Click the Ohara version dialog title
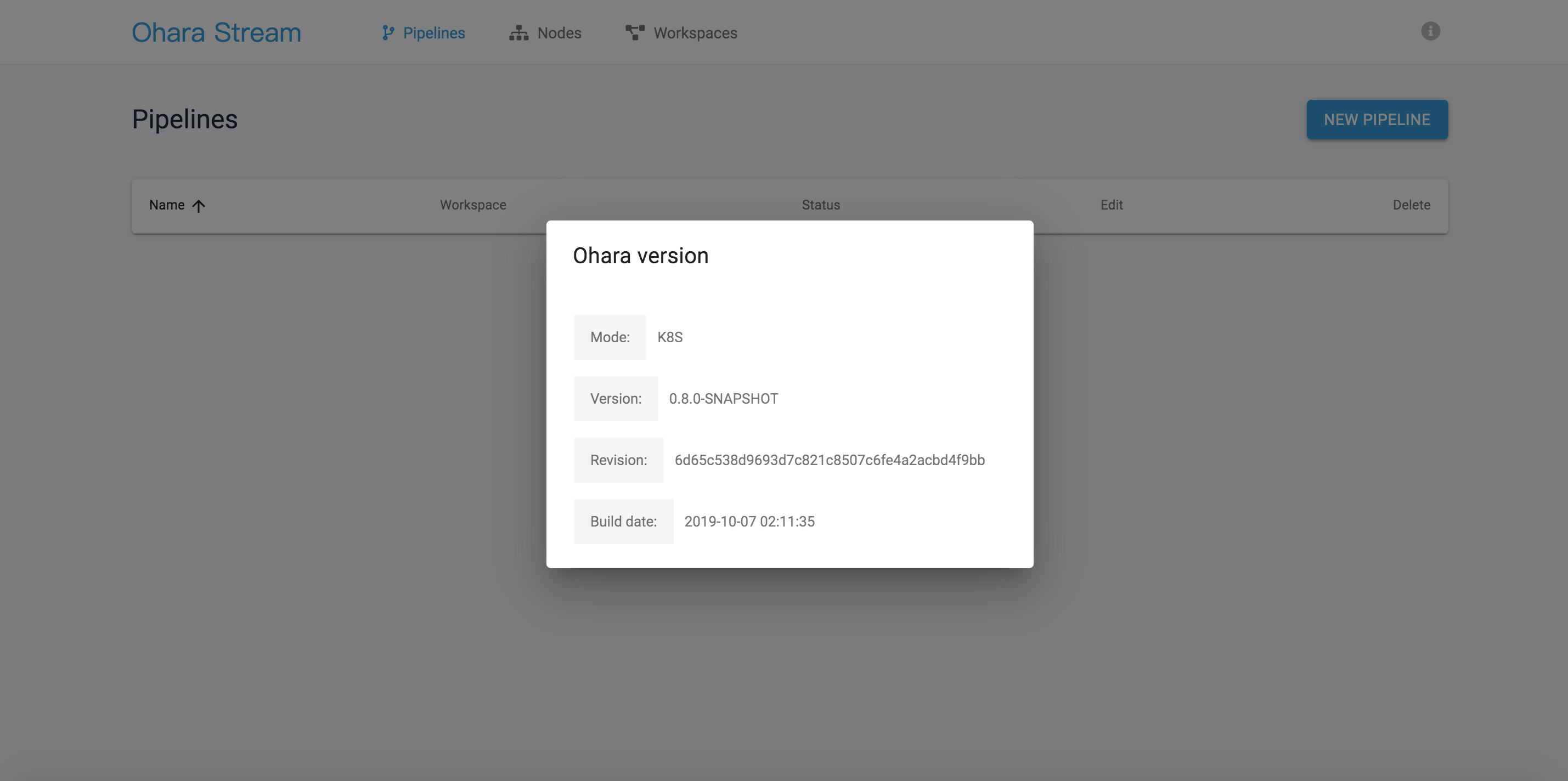Viewport: 1568px width, 781px height. (640, 256)
